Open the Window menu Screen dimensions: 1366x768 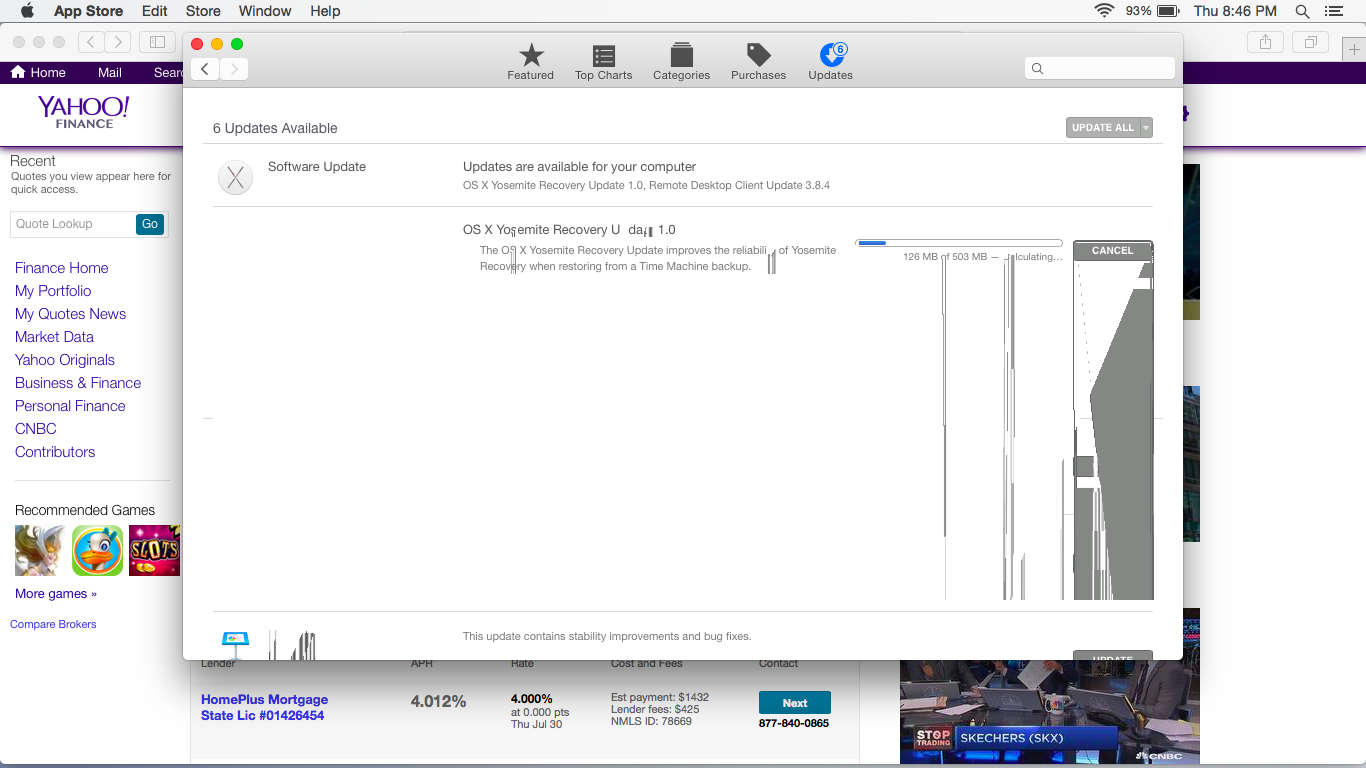pos(265,11)
